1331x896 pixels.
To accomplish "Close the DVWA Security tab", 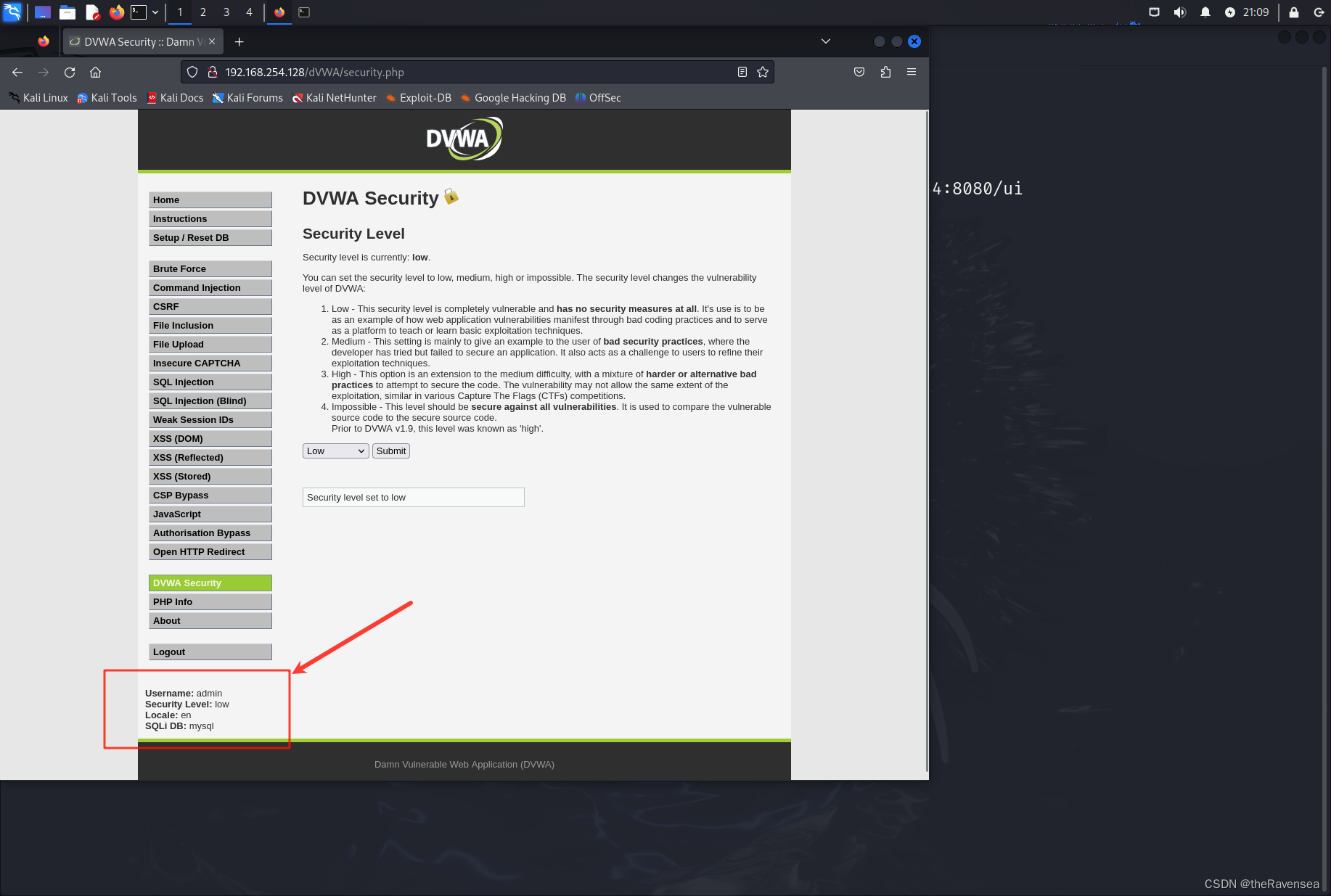I will tap(212, 42).
